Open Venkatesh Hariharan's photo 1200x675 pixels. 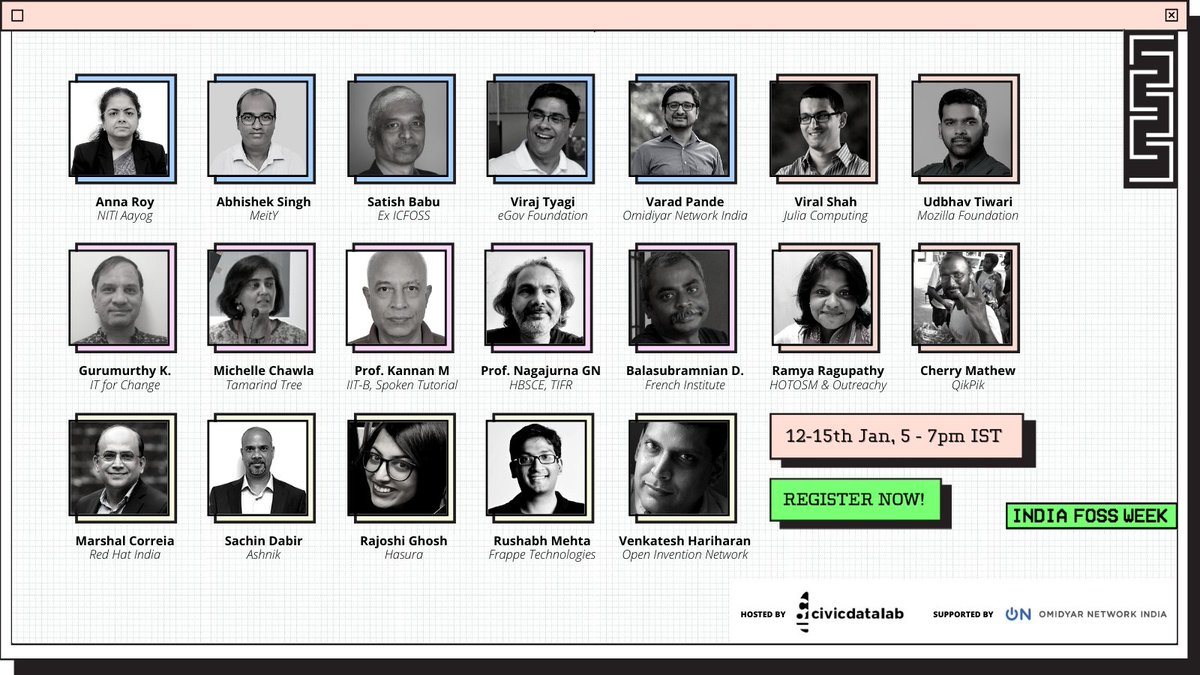[678, 467]
